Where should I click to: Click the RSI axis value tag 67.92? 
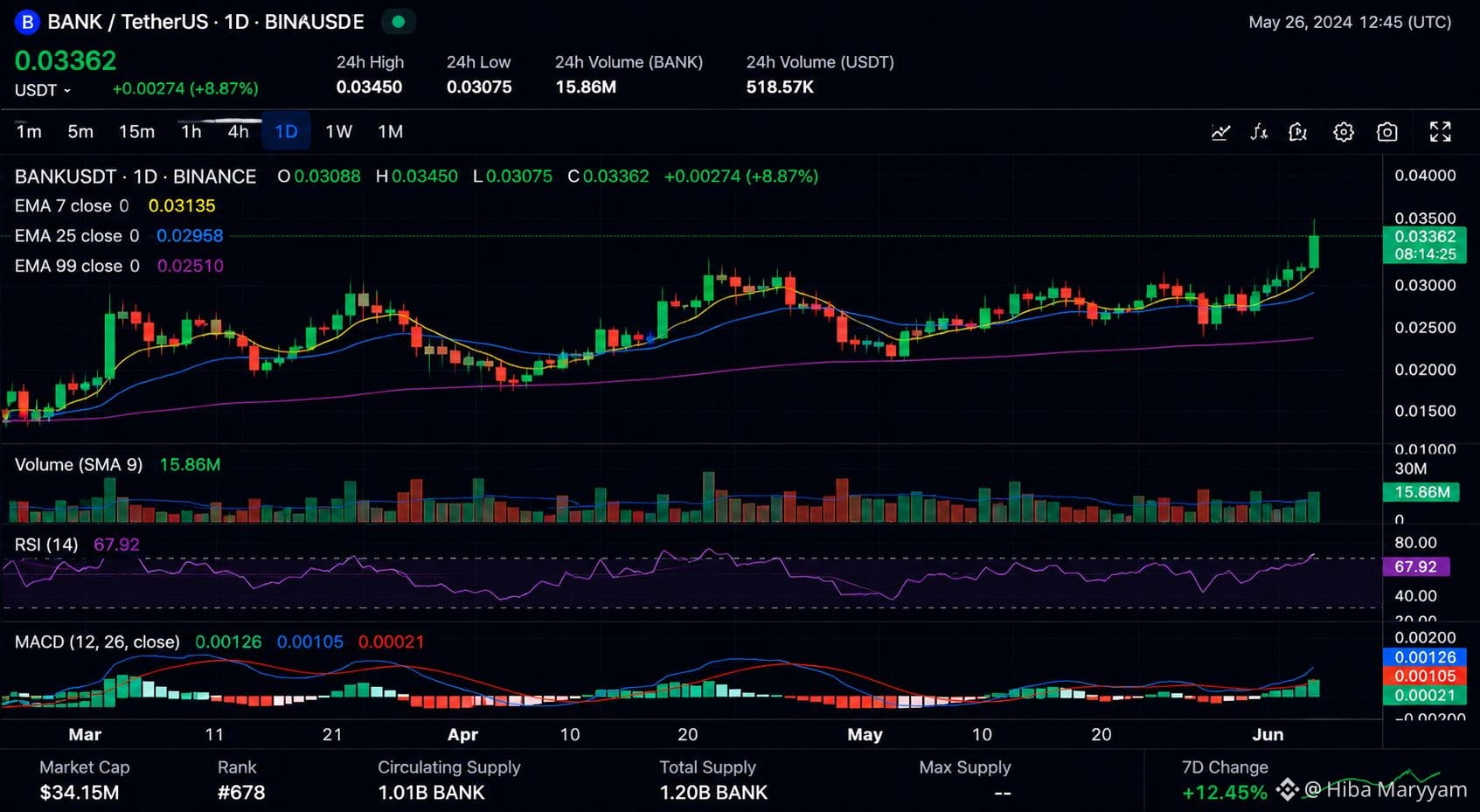(1415, 566)
